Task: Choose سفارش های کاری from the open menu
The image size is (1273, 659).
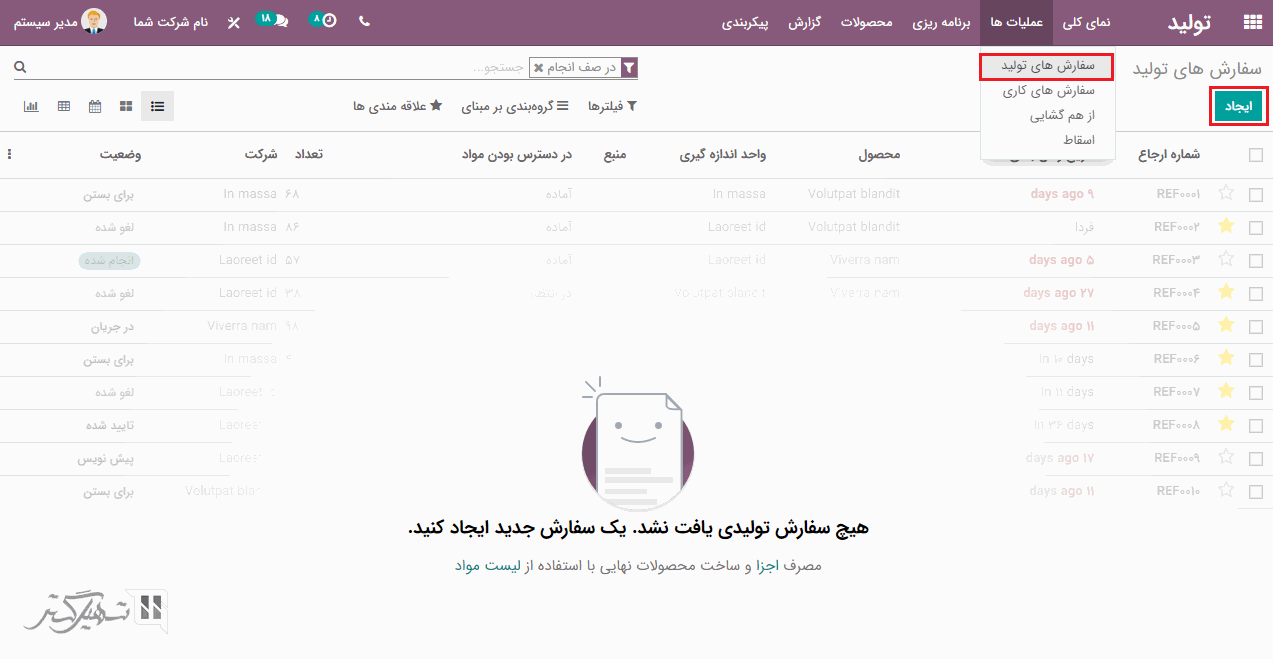Action: (1048, 91)
